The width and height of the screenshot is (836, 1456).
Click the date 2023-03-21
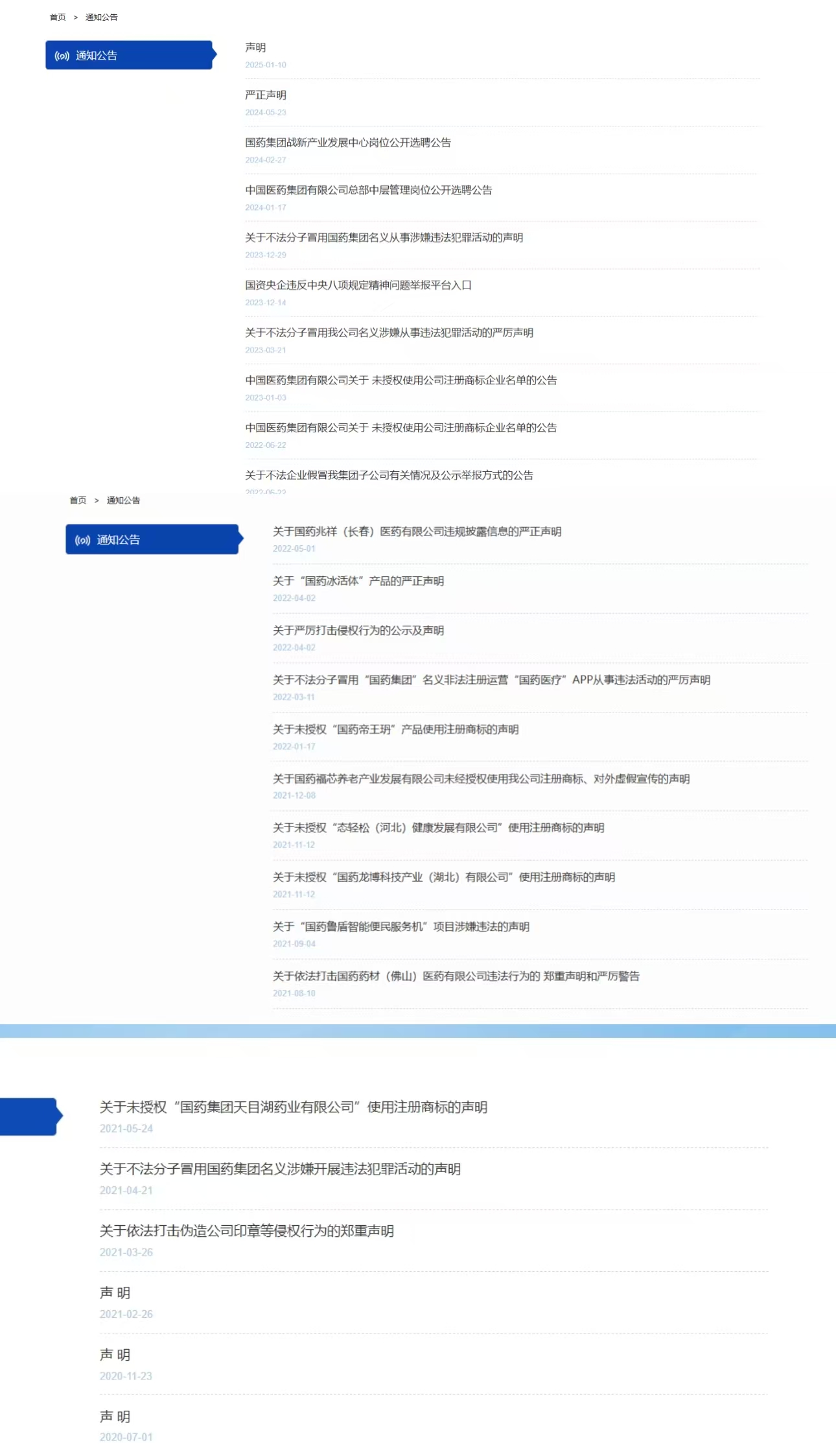(x=266, y=350)
